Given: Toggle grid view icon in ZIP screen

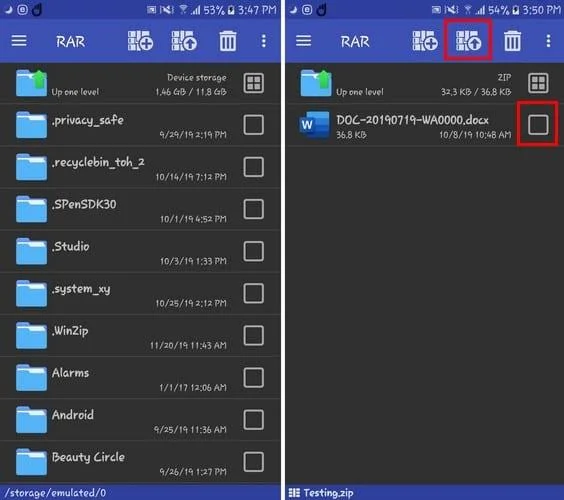Looking at the screenshot, I should coord(538,83).
